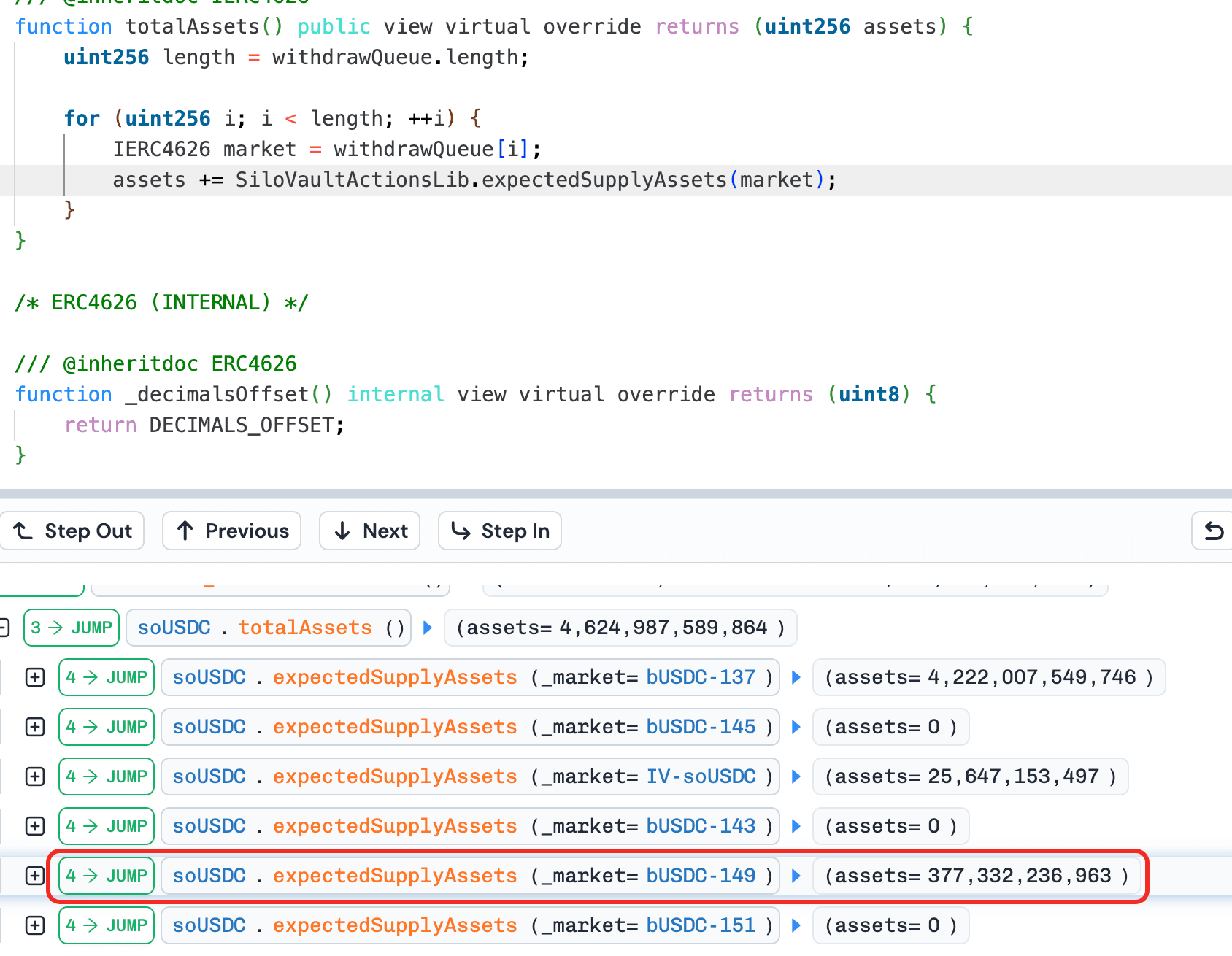Collapse the soUSDC totalAssets call
The image size is (1232, 956).
pos(4,628)
